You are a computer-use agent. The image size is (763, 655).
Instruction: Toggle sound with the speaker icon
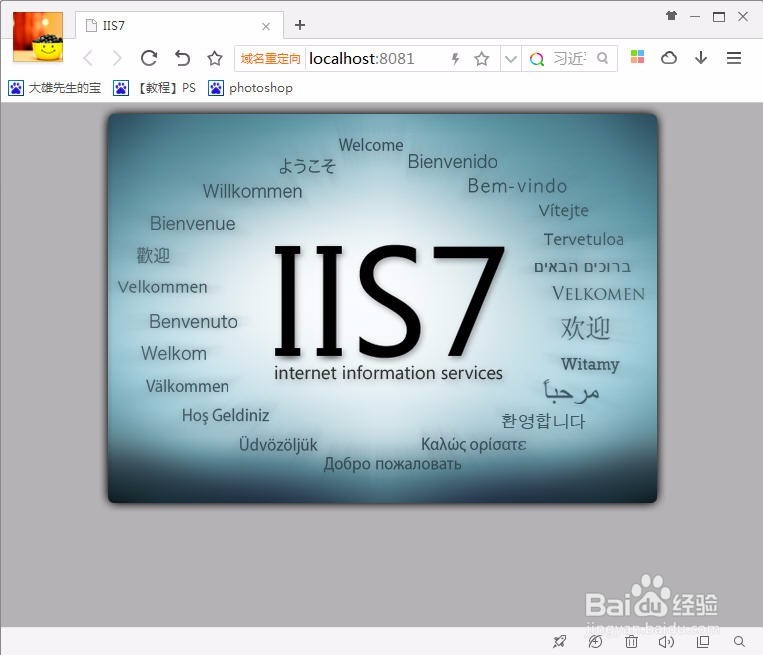(x=666, y=642)
